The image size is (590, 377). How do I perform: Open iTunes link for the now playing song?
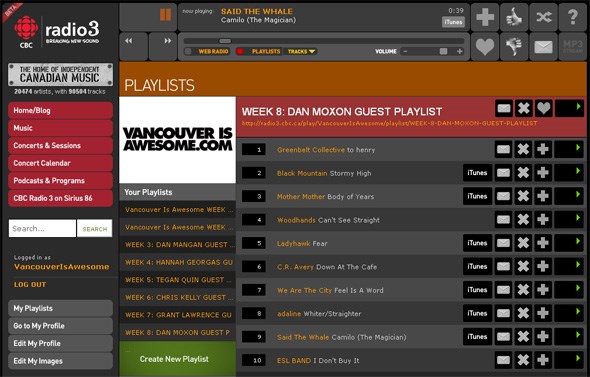453,22
